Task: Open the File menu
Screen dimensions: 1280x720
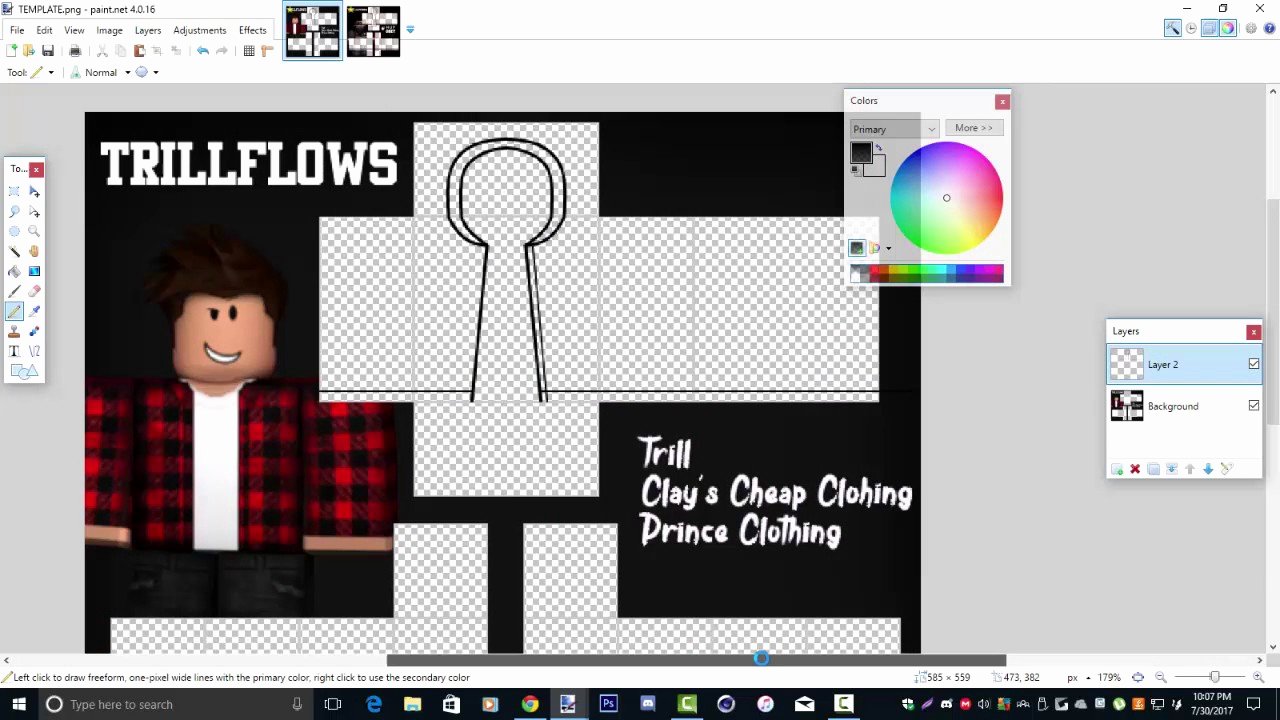Action: (x=17, y=30)
